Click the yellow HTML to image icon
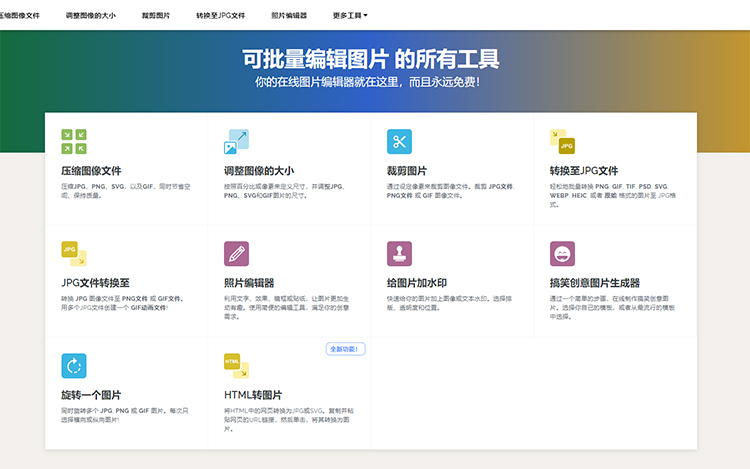750x469 pixels. tap(236, 365)
